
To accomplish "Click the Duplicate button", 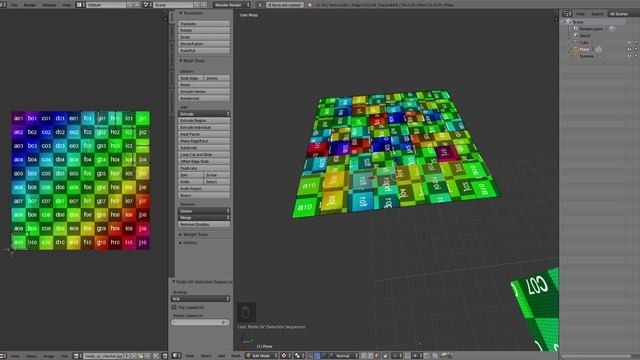I will 204,168.
